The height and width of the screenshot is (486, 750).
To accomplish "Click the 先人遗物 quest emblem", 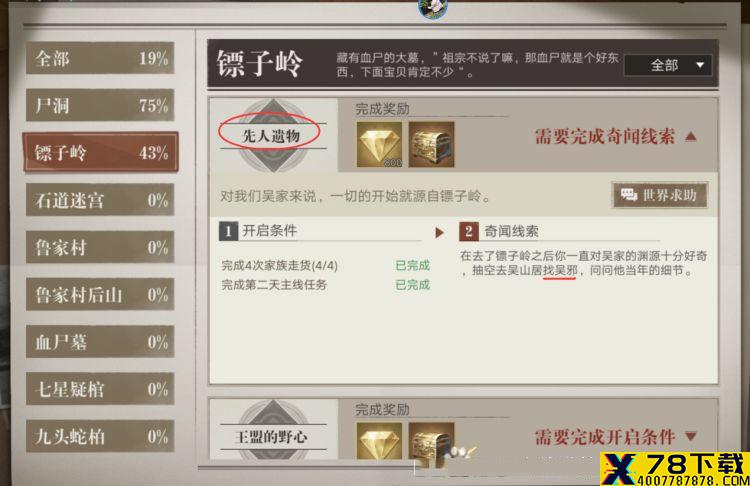I will pyautogui.click(x=273, y=136).
